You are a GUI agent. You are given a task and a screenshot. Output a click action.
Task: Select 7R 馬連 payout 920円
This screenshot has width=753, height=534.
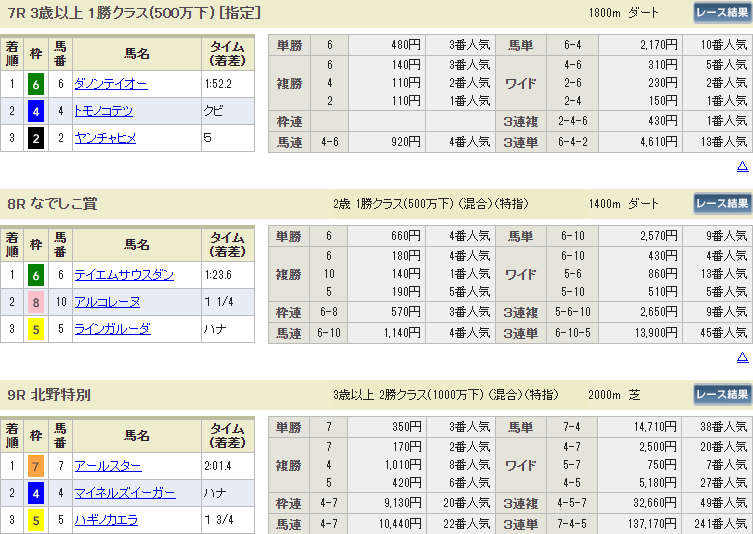(406, 142)
